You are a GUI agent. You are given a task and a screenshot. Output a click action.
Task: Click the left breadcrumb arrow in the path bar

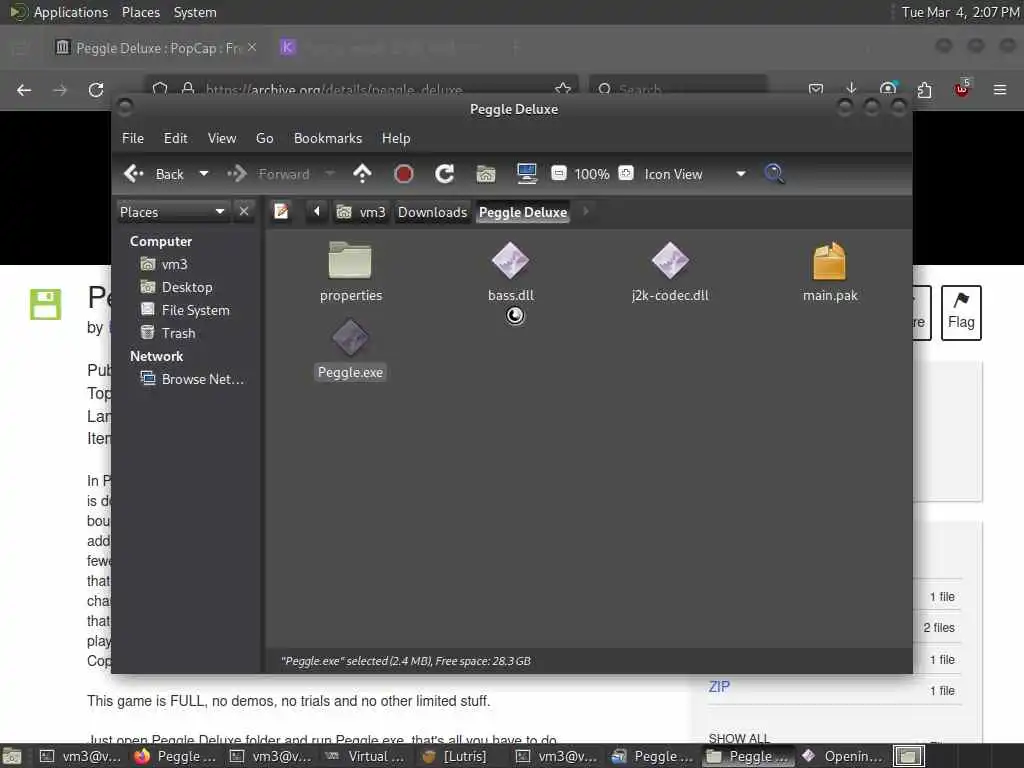click(317, 212)
